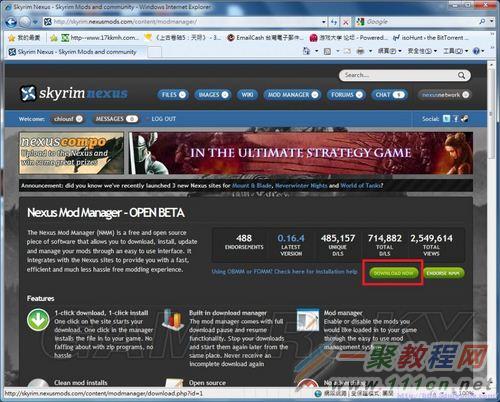This screenshot has height=402, width=500.
Task: Open the Twitter social icon
Action: [x=446, y=118]
